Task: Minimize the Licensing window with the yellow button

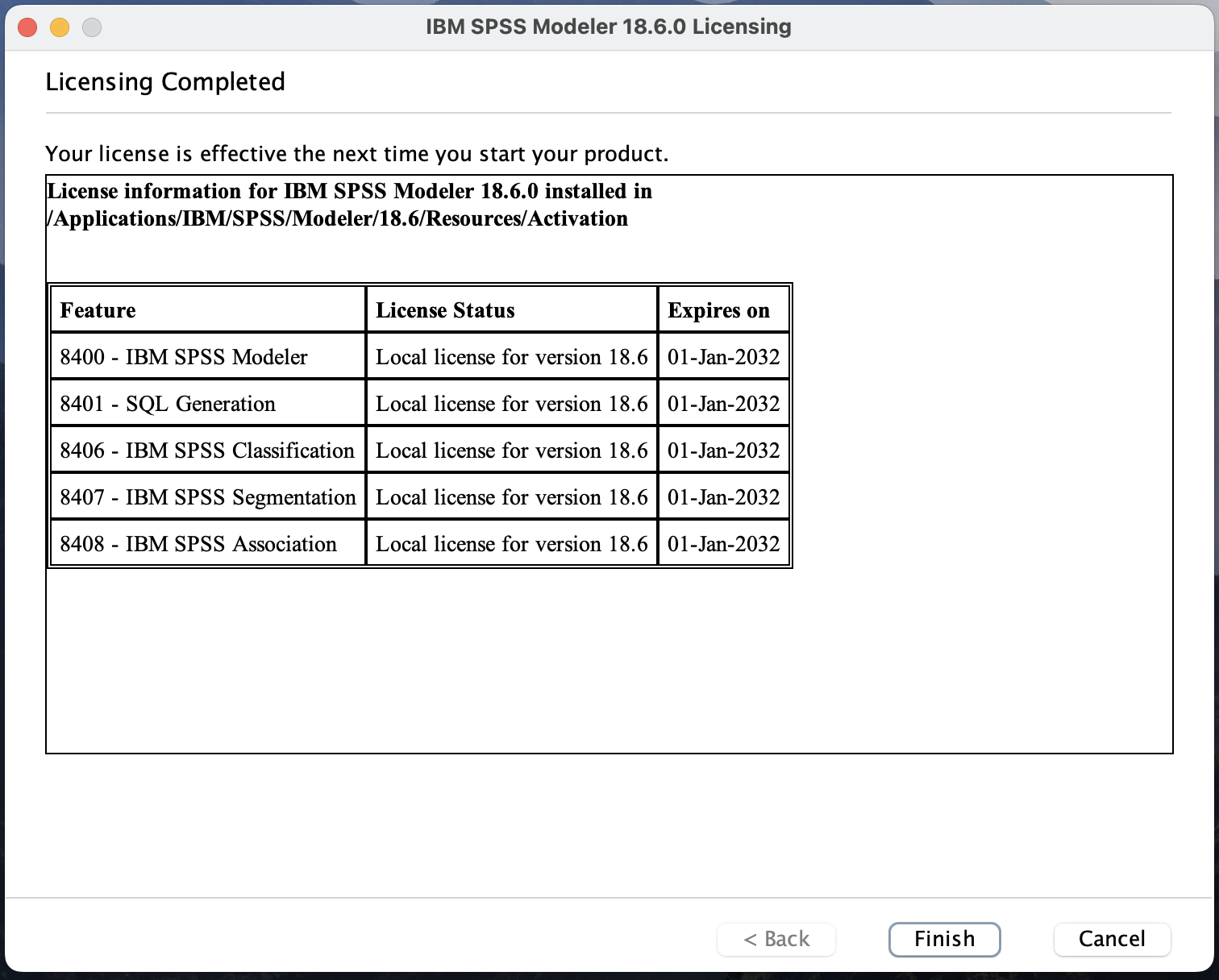Action: [x=60, y=27]
